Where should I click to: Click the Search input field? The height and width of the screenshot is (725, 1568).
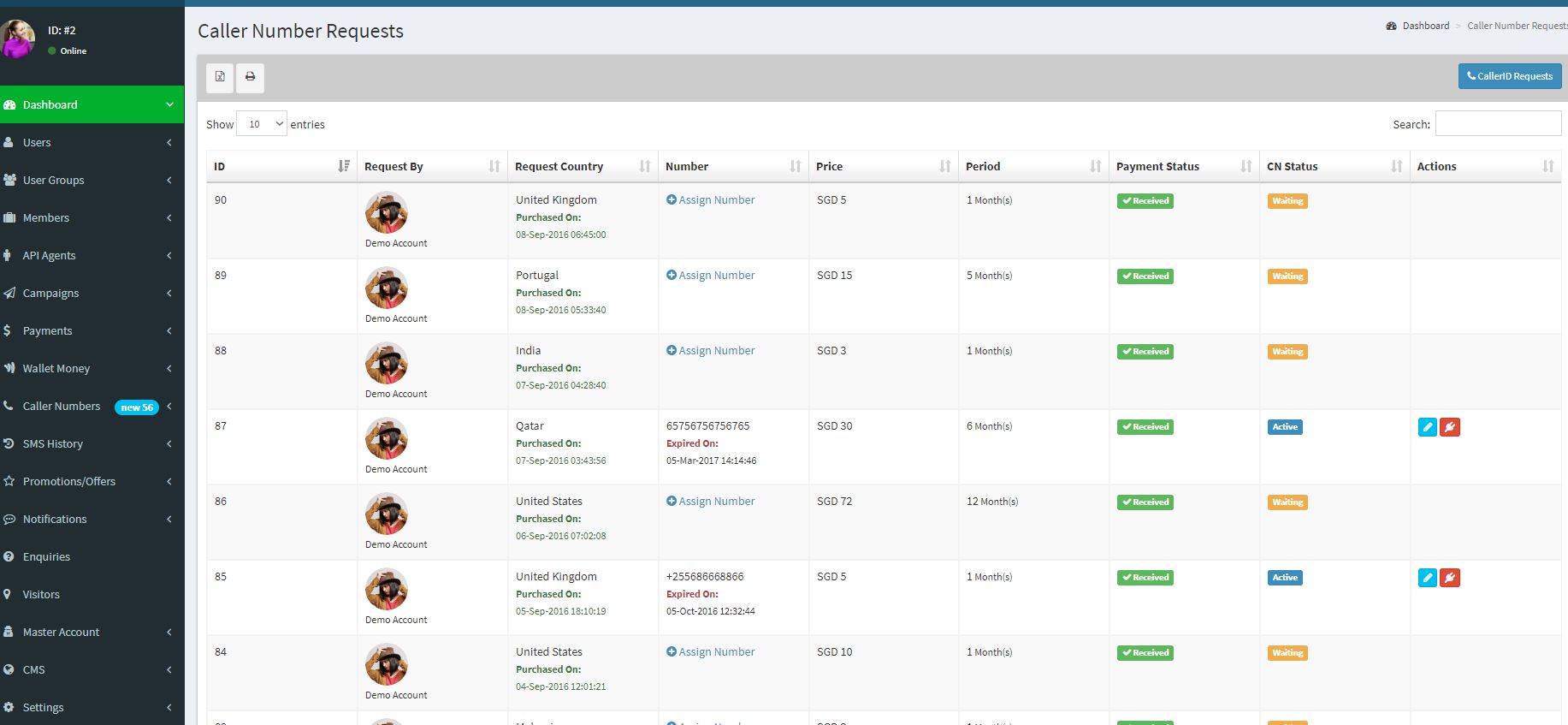1497,124
